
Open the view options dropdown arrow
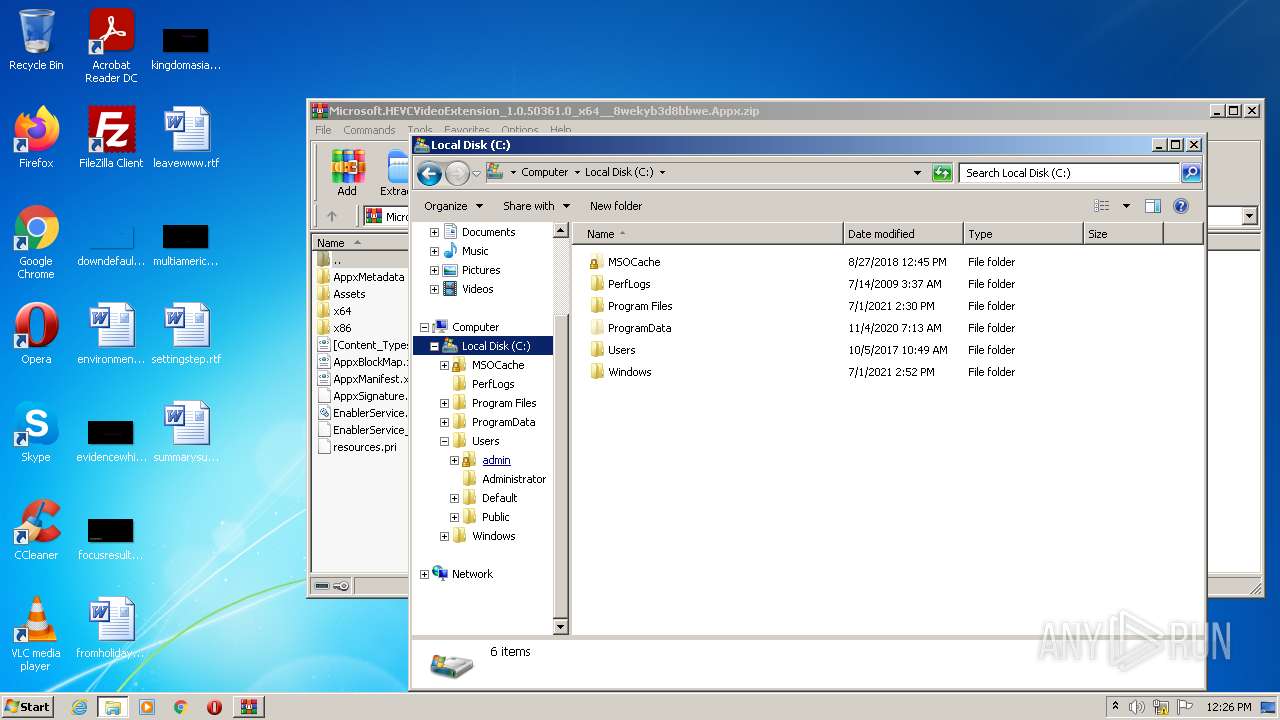(x=1126, y=206)
